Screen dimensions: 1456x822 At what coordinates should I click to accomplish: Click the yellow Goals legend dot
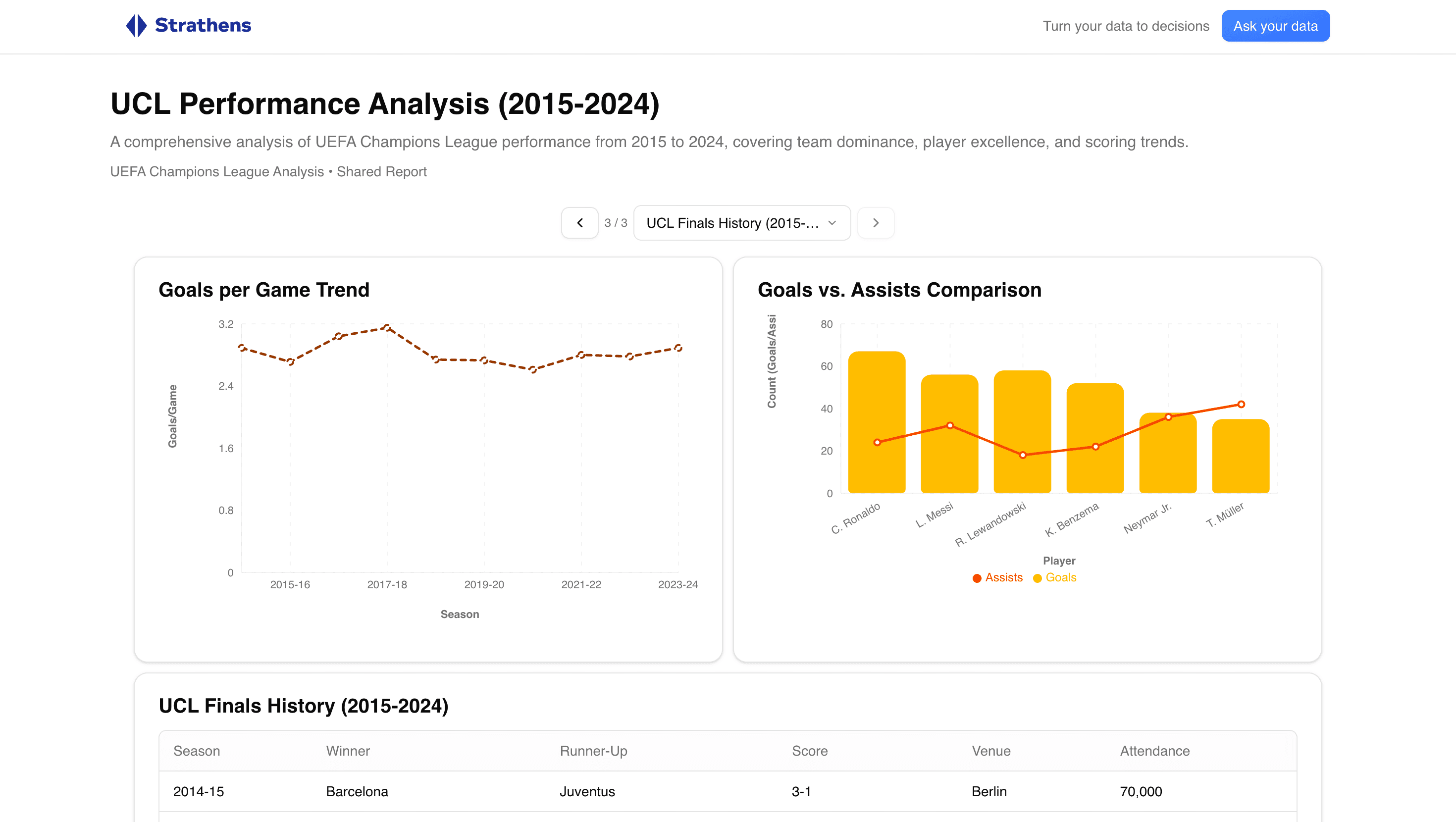(x=1037, y=578)
